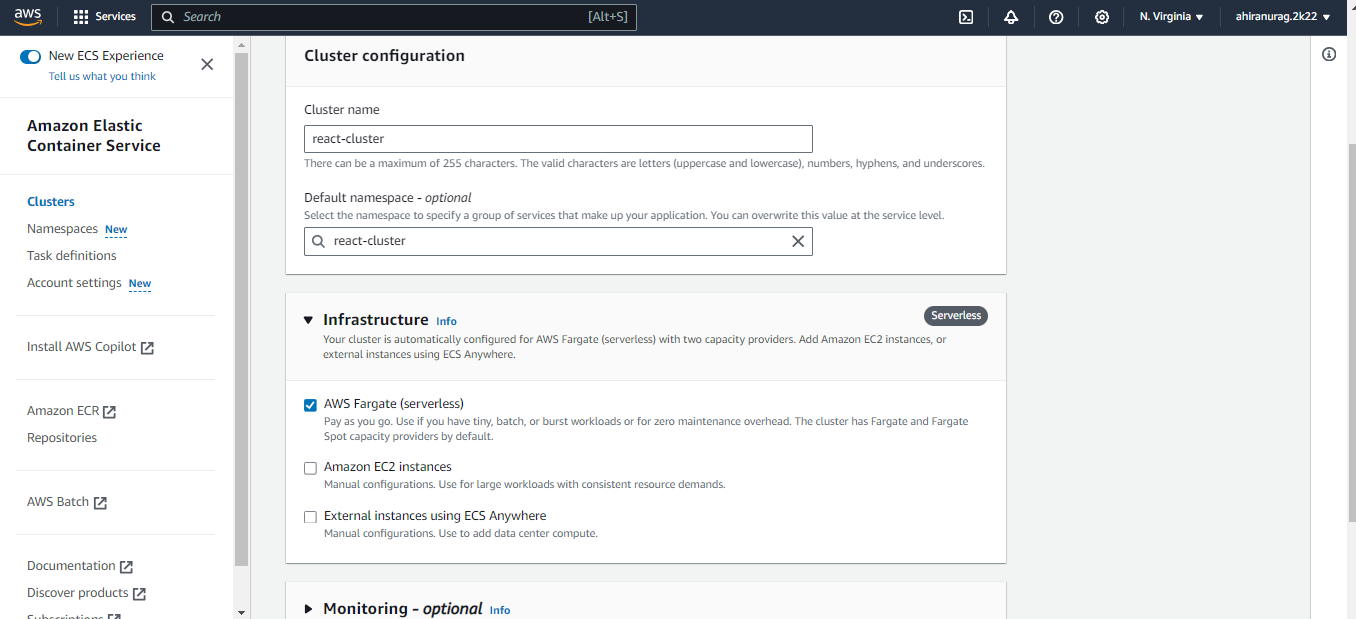Focus the top Search box

click(x=394, y=17)
